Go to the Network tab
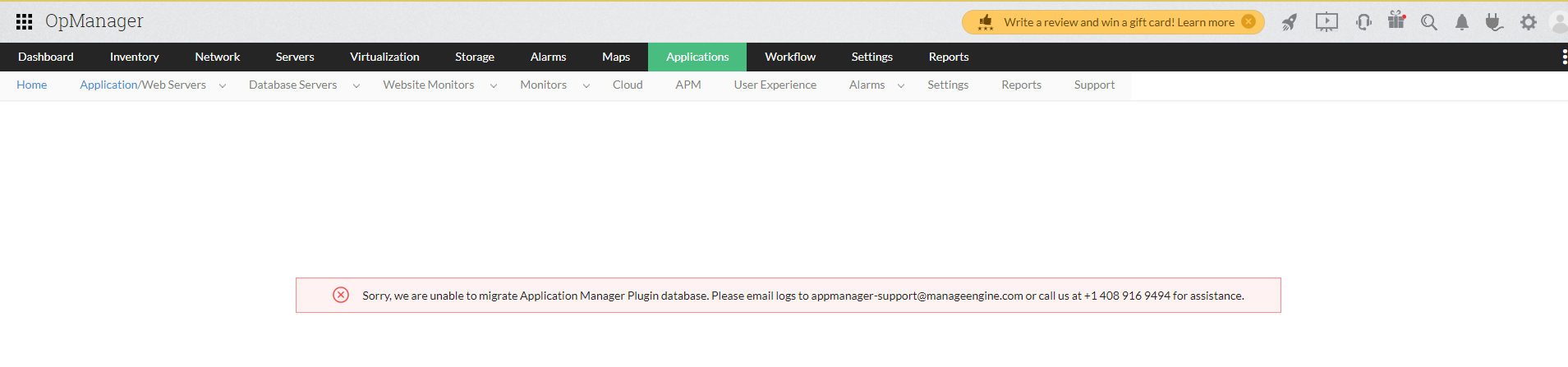 [x=218, y=57]
